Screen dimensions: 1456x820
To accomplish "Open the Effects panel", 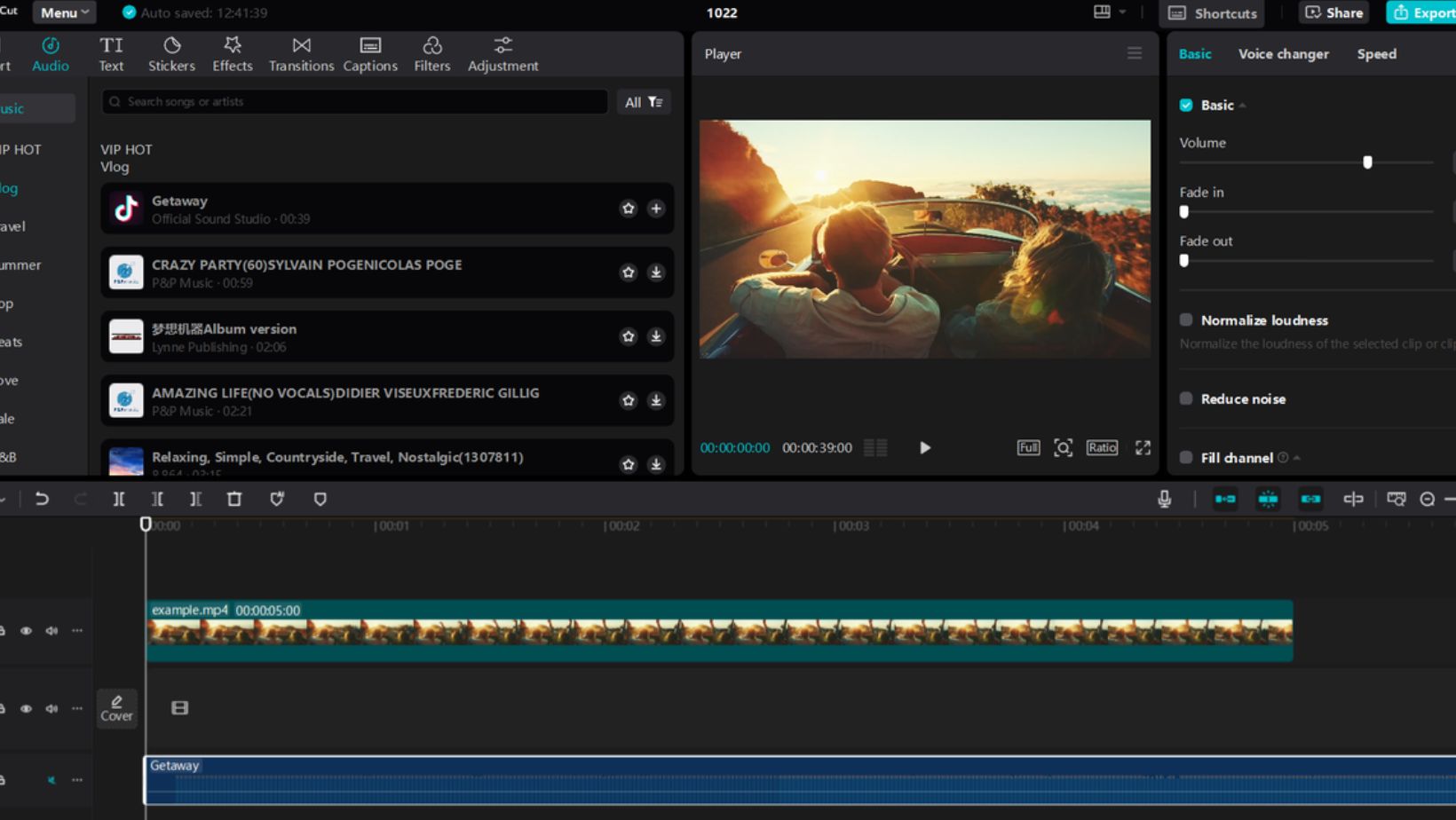I will 233,54.
